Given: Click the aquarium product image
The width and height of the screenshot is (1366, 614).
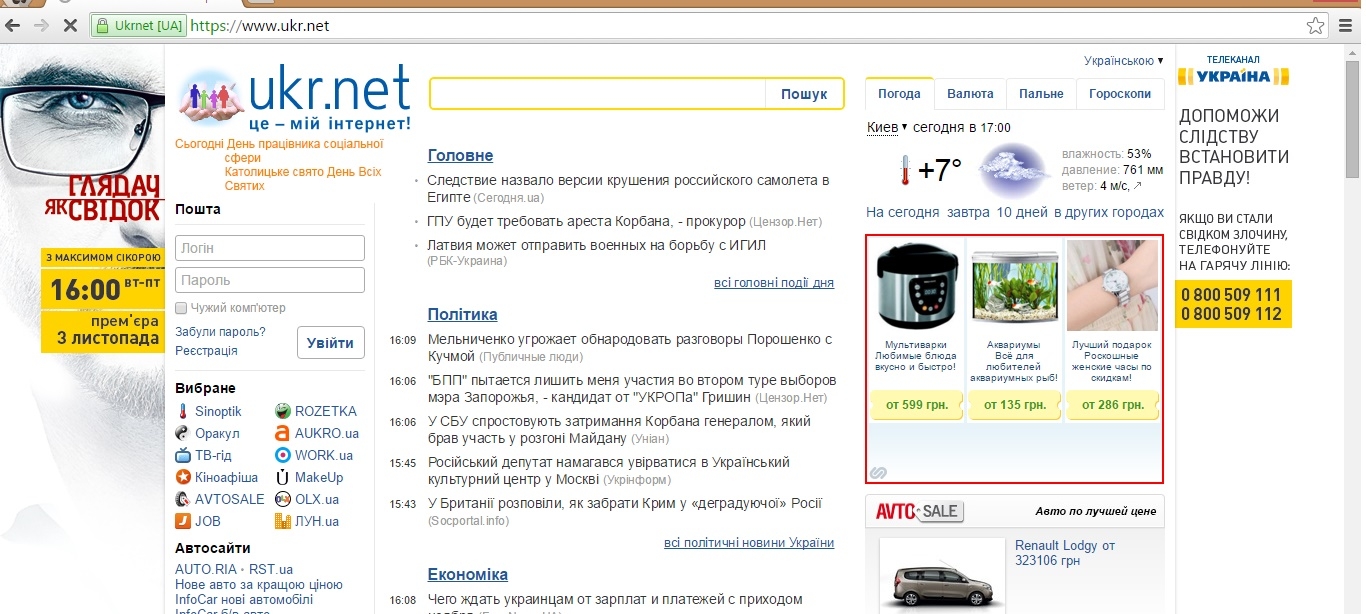Looking at the screenshot, I should 1014,286.
